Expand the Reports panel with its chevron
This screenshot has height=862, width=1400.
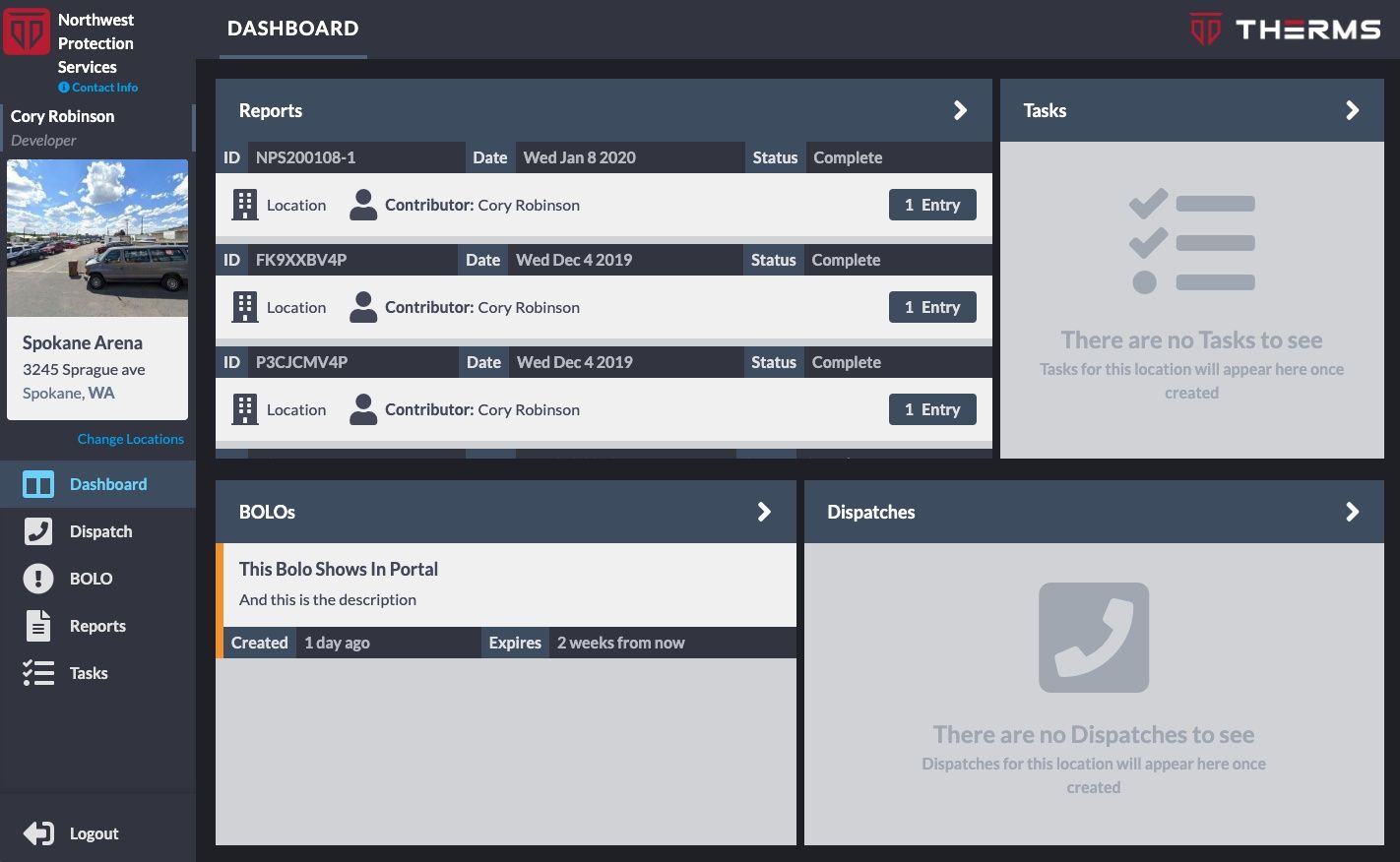tap(961, 110)
